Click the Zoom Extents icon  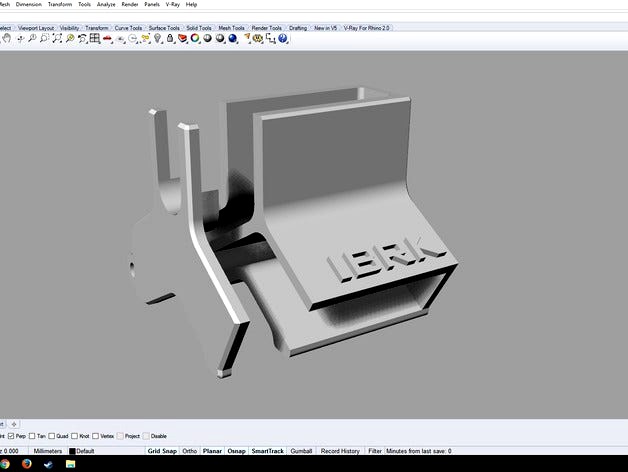coord(57,38)
